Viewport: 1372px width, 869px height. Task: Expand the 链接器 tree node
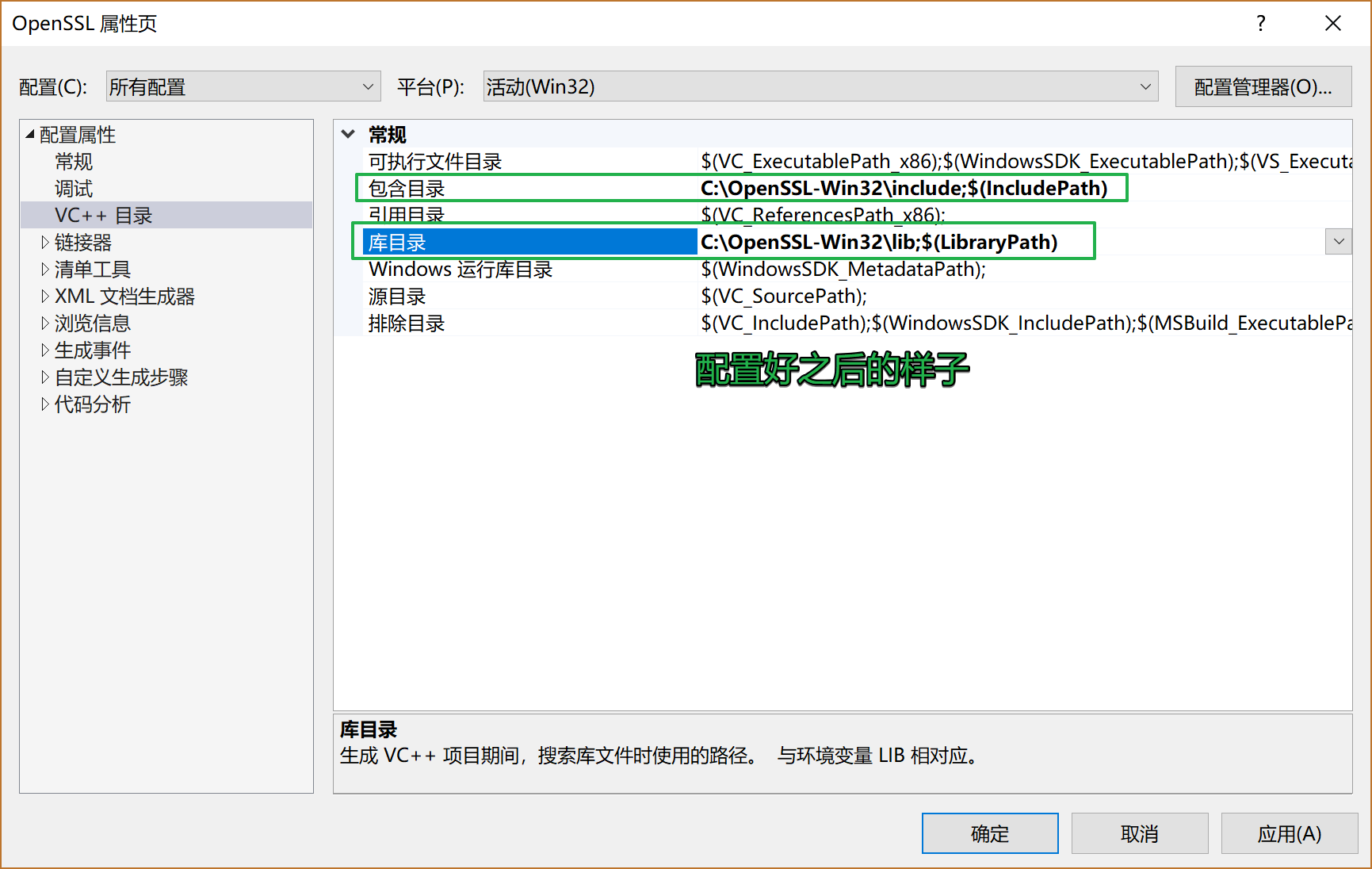[45, 243]
